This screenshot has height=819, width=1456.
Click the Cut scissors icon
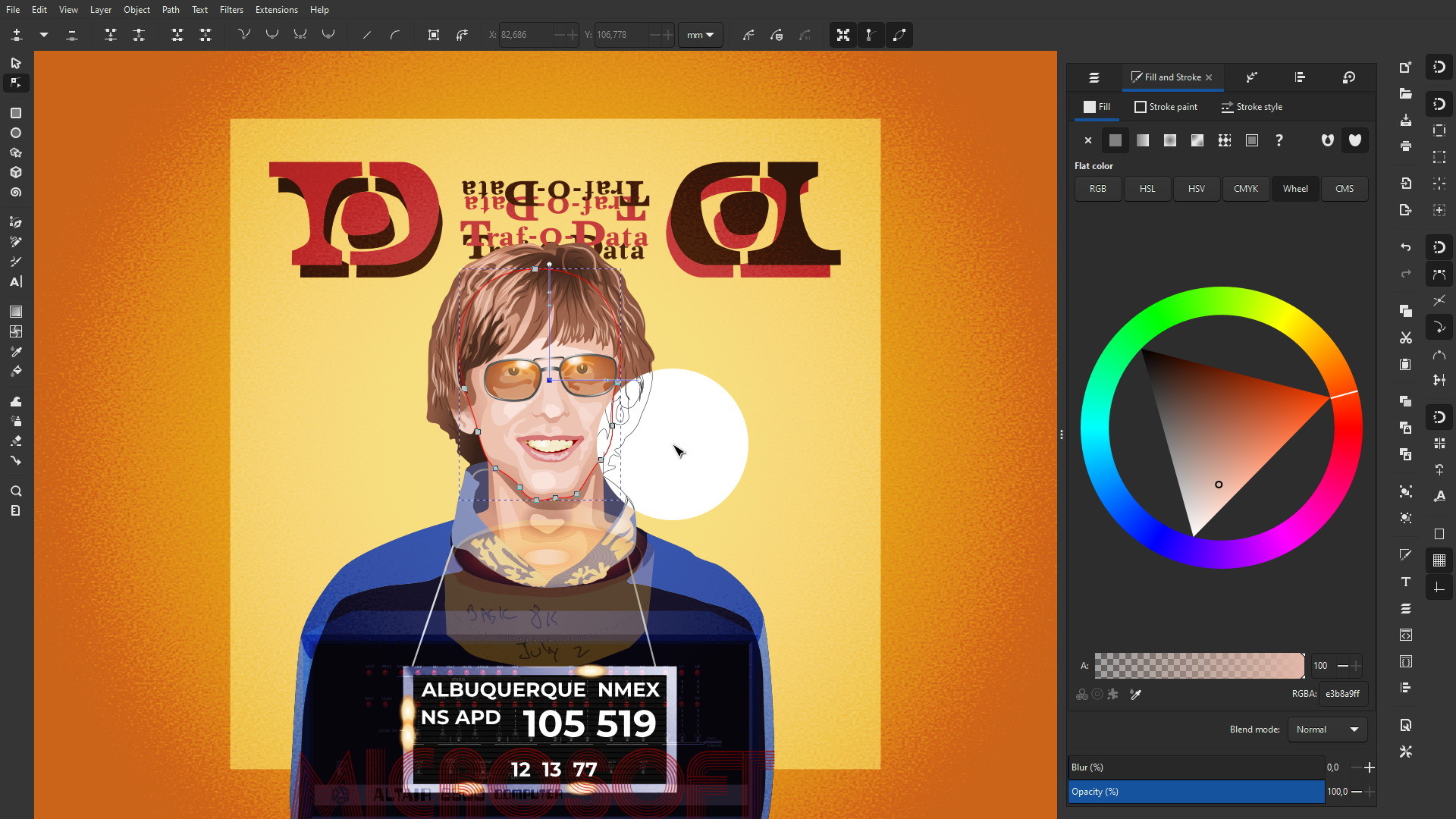pos(1405,338)
